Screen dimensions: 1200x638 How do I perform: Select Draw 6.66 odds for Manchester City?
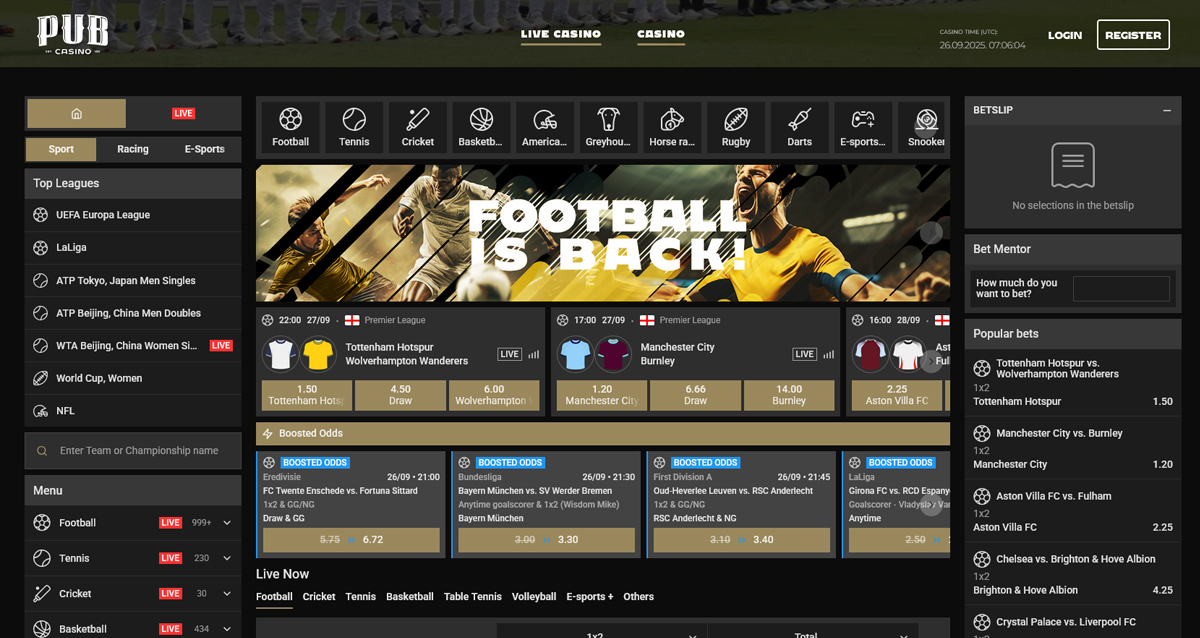pyautogui.click(x=695, y=395)
